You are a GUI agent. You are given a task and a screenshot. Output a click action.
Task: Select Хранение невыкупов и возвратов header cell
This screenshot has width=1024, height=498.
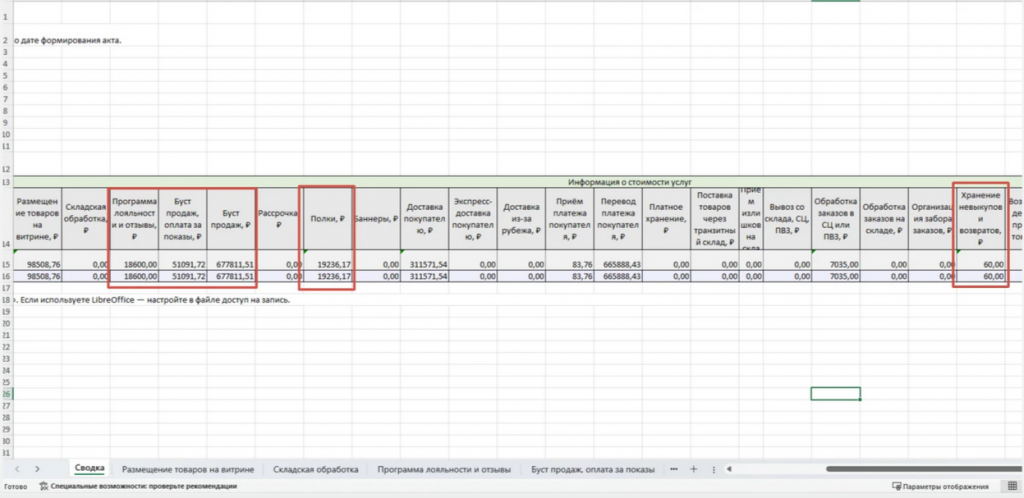tap(980, 217)
